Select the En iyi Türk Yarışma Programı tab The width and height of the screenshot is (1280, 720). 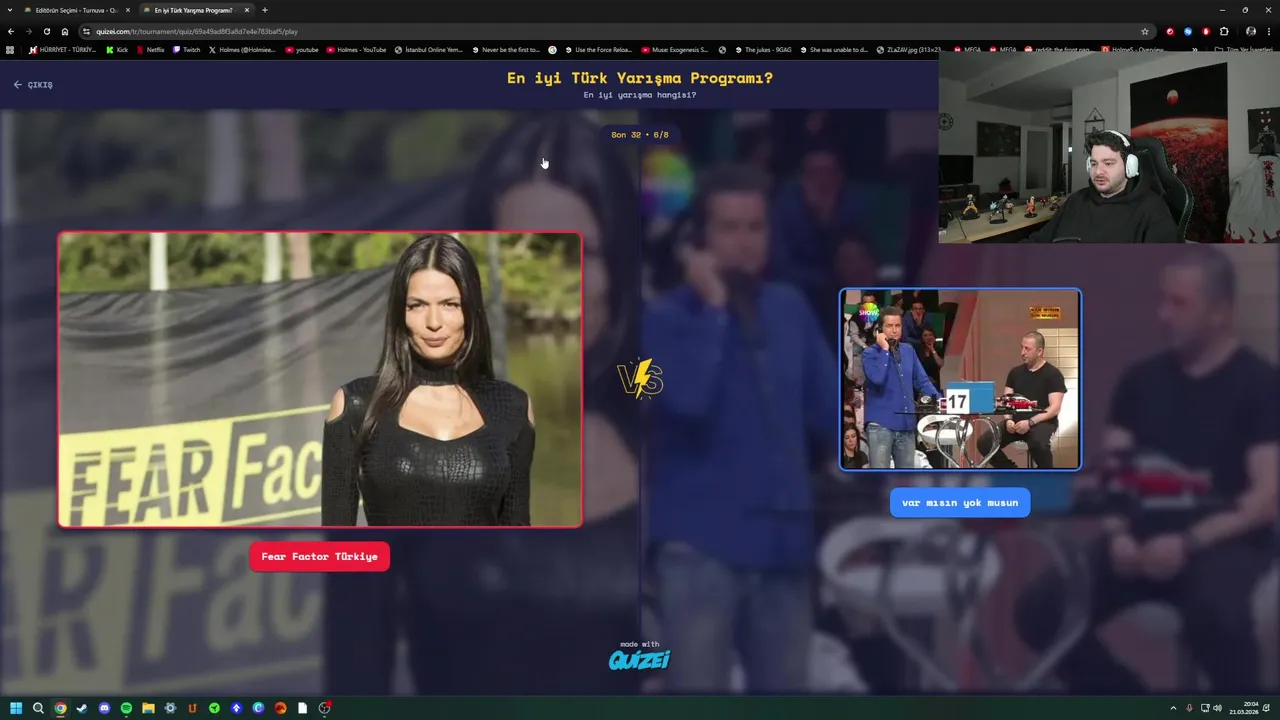(195, 10)
